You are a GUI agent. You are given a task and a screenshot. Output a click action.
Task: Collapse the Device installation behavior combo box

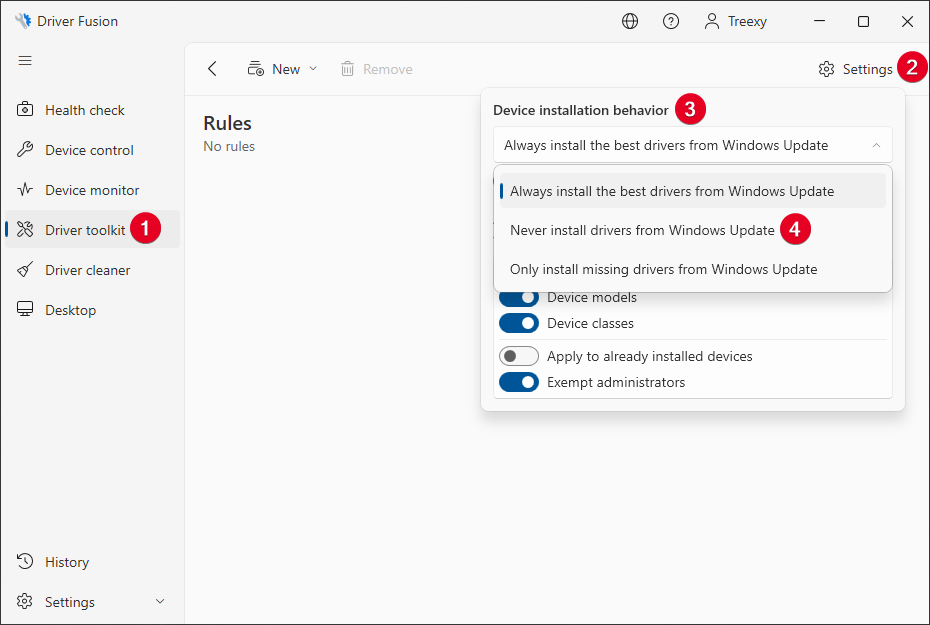point(693,145)
